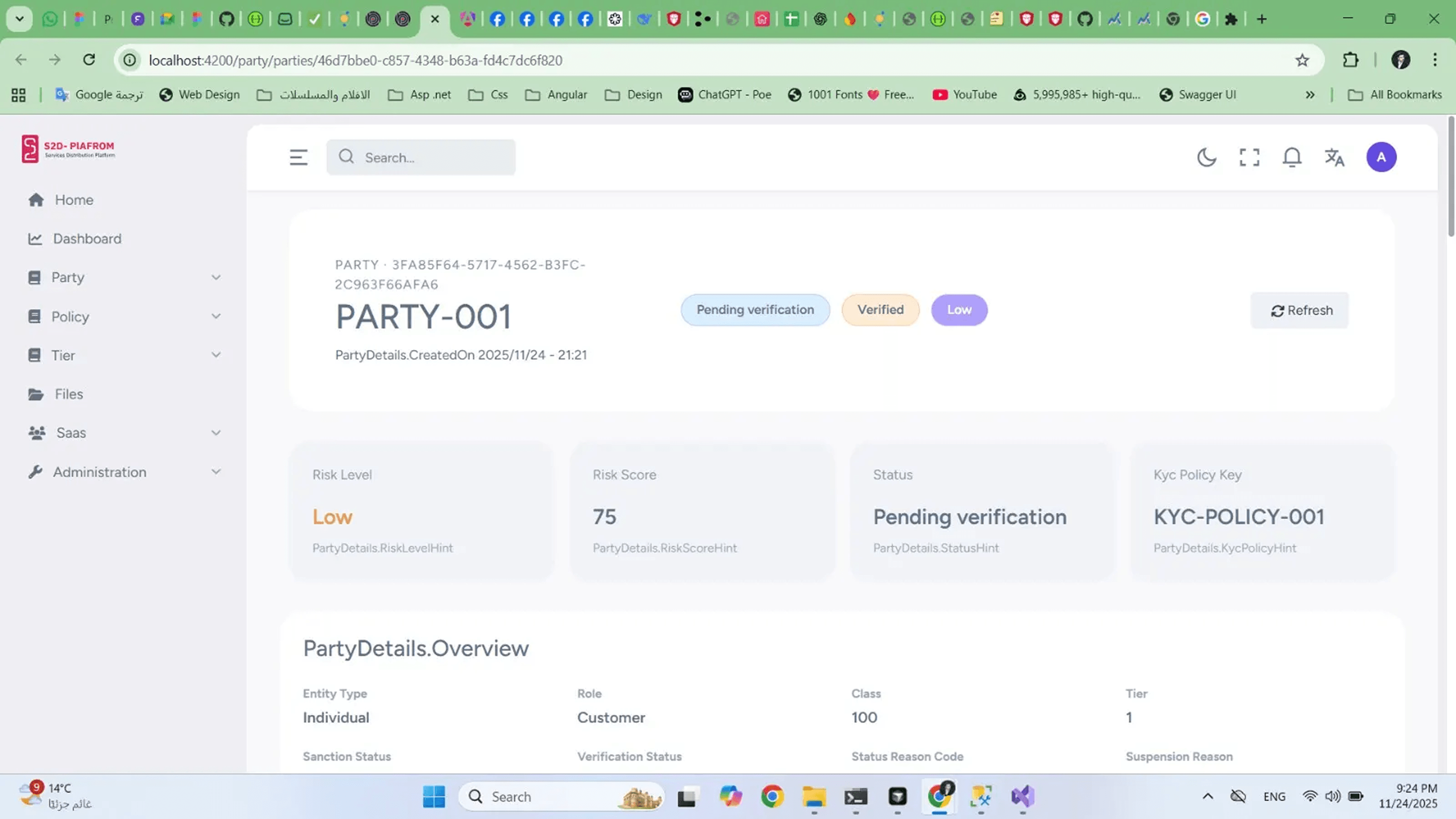Bookmark page with star icon
Image resolution: width=1456 pixels, height=819 pixels.
click(x=1302, y=60)
